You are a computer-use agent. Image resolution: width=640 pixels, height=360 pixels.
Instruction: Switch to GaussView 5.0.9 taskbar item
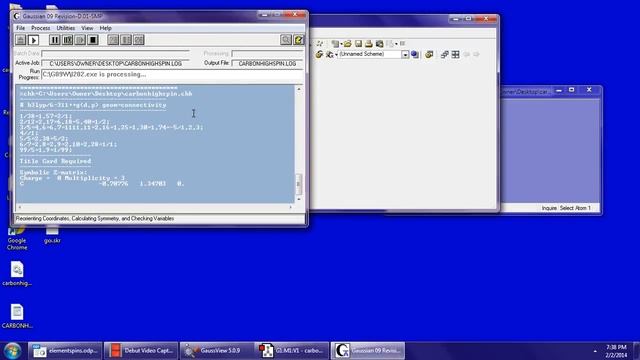click(217, 351)
